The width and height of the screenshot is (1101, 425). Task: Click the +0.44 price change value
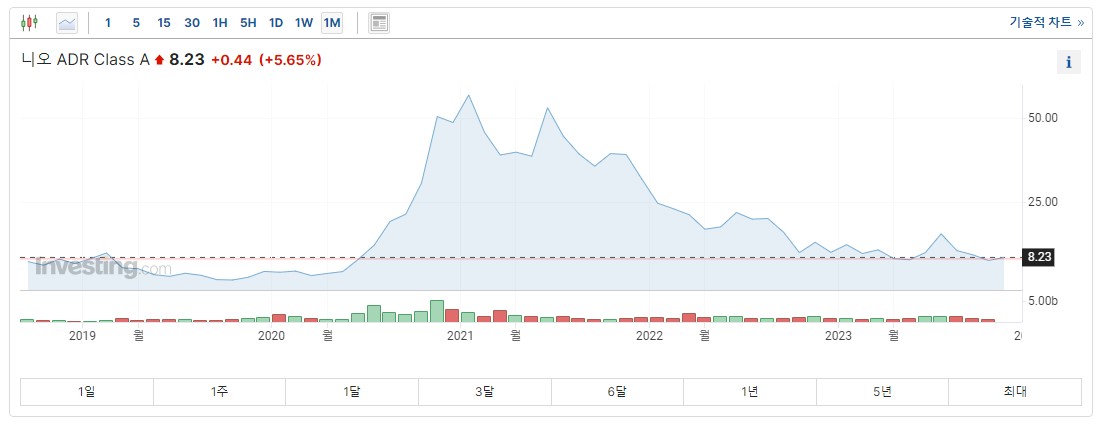[x=232, y=60]
